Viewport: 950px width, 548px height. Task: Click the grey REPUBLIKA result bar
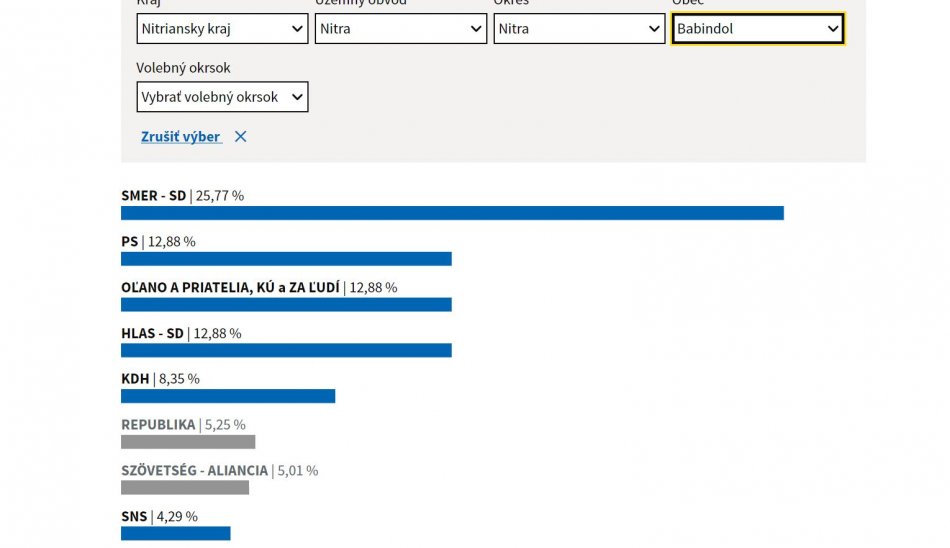click(x=188, y=442)
